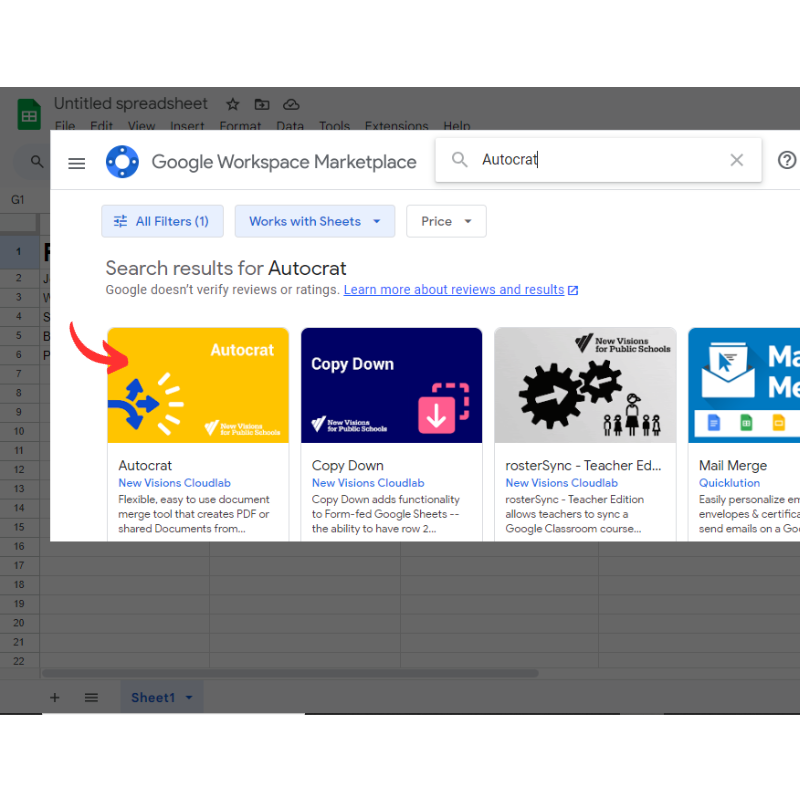
Task: Open All Filters (1) panel
Action: point(162,221)
